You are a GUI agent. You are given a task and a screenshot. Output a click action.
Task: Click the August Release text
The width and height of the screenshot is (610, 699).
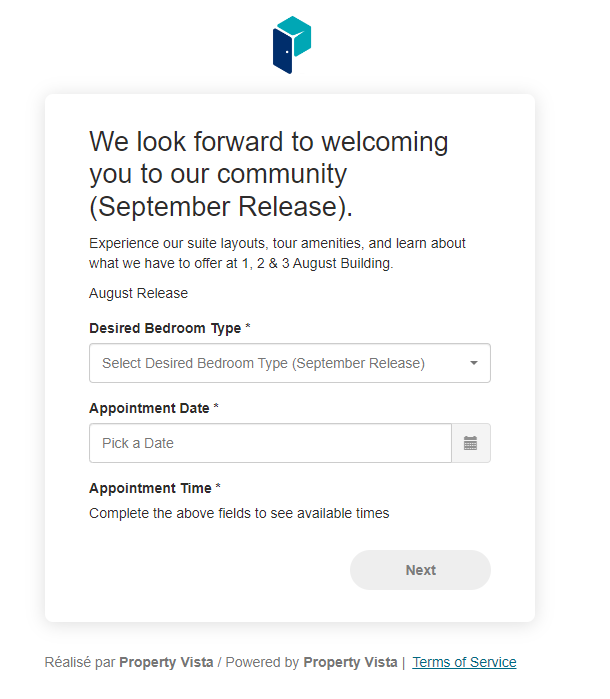tap(139, 293)
